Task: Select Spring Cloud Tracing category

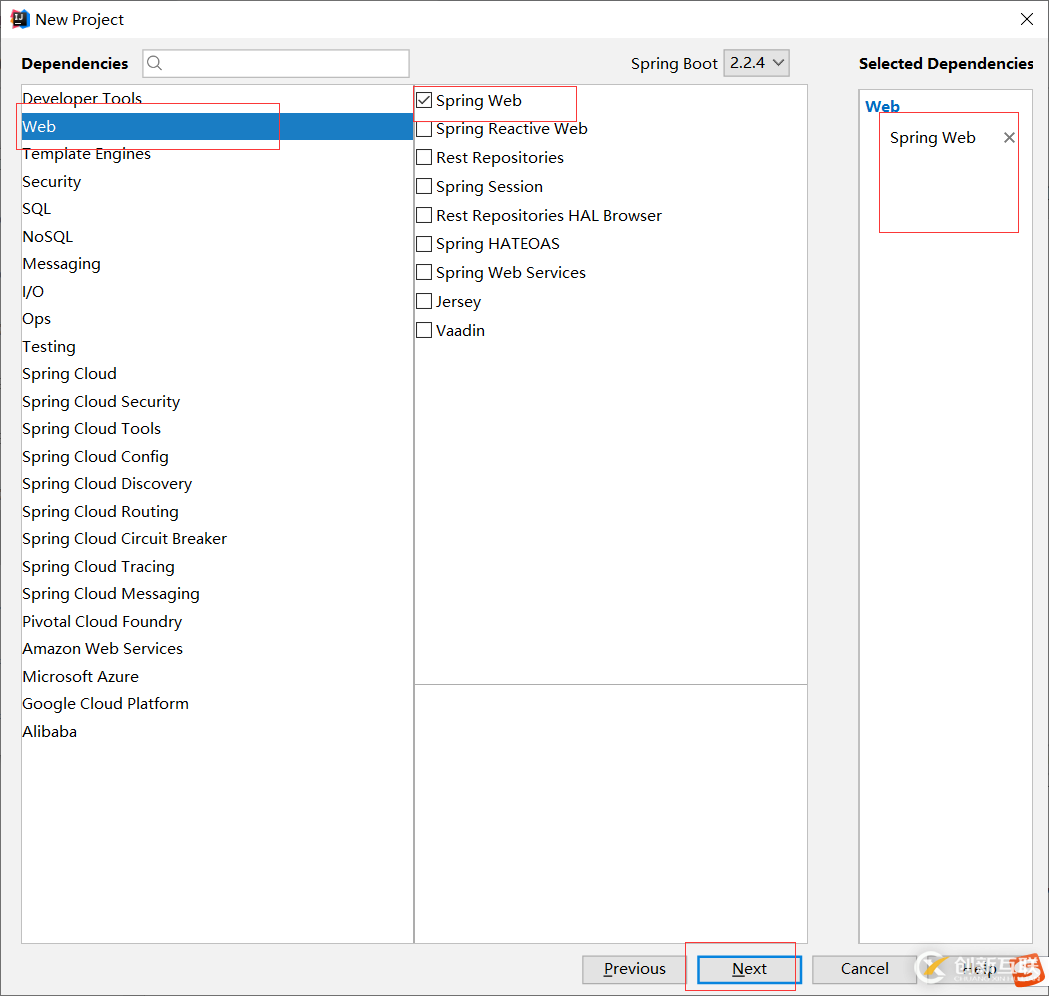Action: pos(217,566)
